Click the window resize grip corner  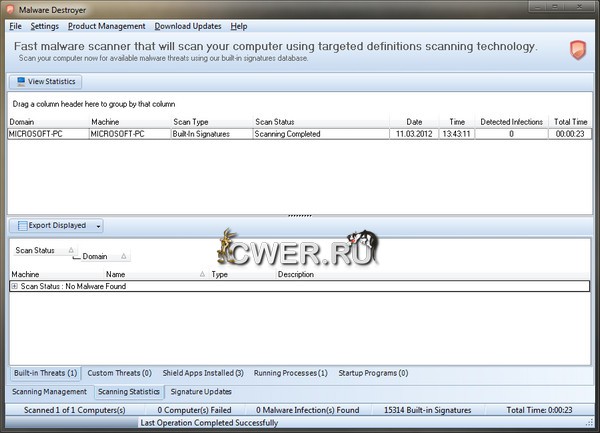click(x=589, y=423)
